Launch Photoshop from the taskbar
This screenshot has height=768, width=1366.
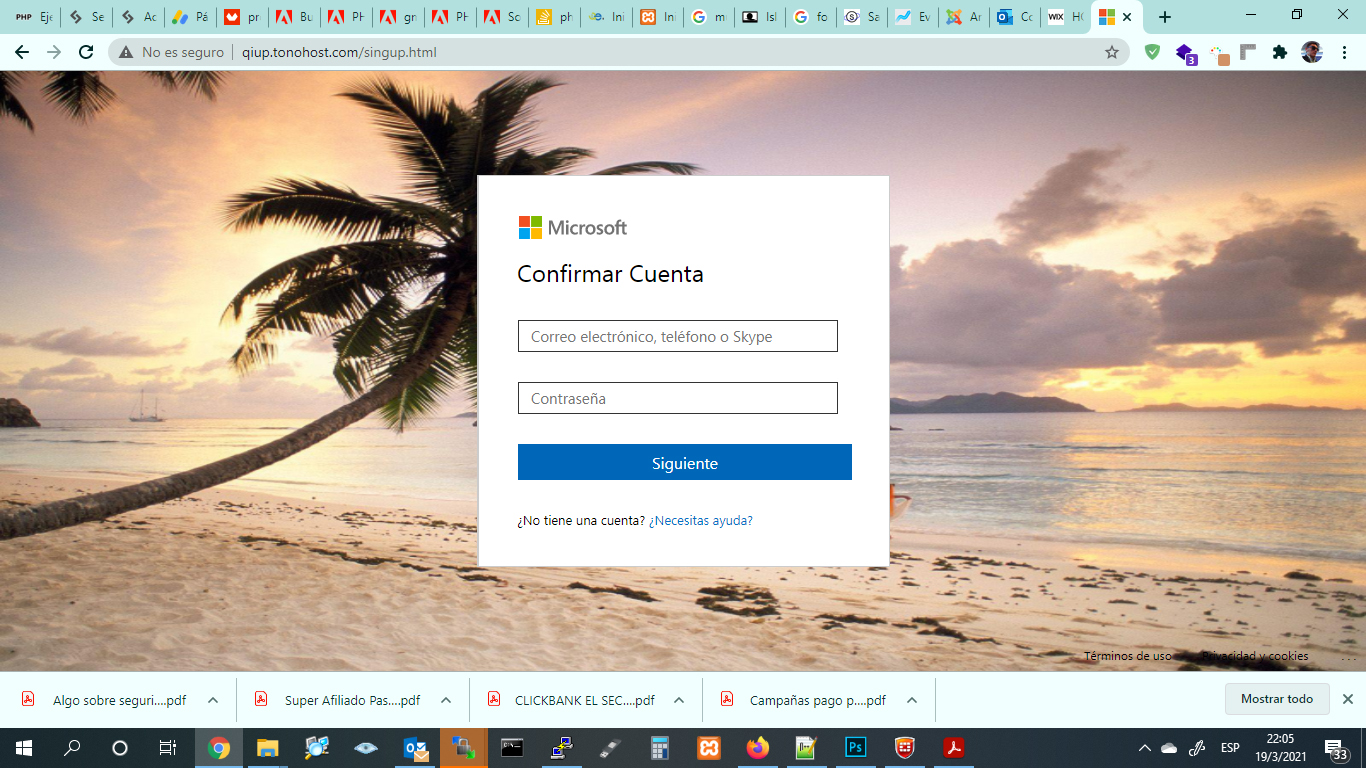855,748
